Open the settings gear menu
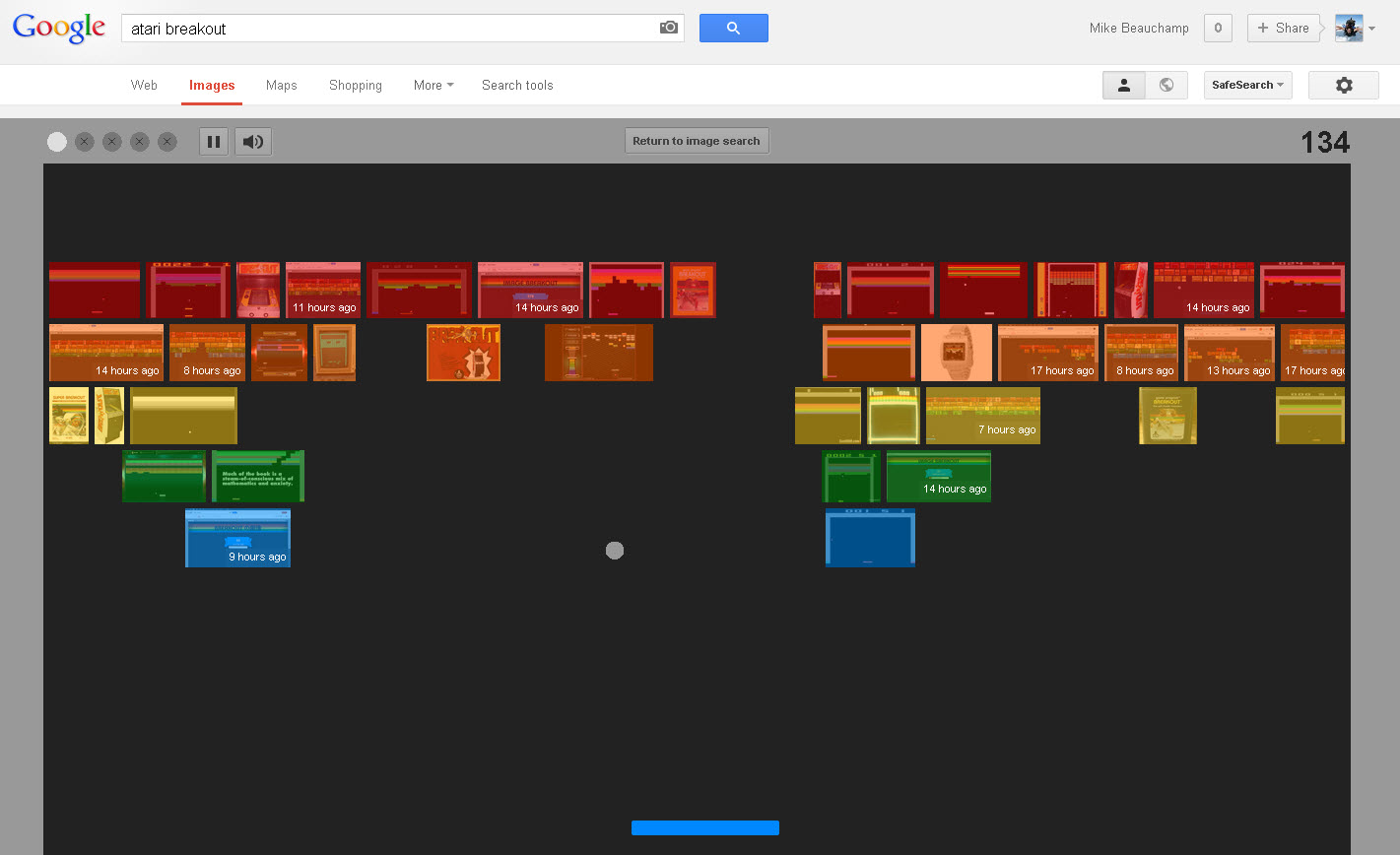This screenshot has width=1400, height=855. point(1343,86)
